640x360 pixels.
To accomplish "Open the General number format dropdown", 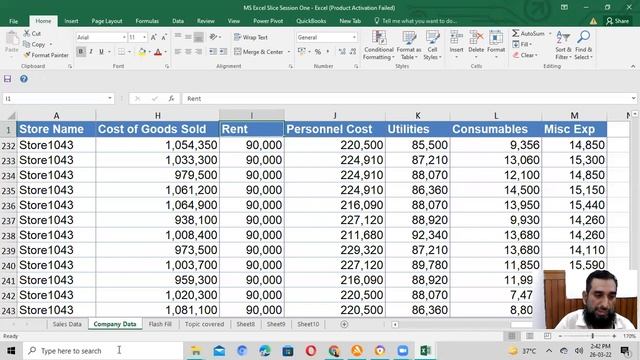I will tap(354, 37).
